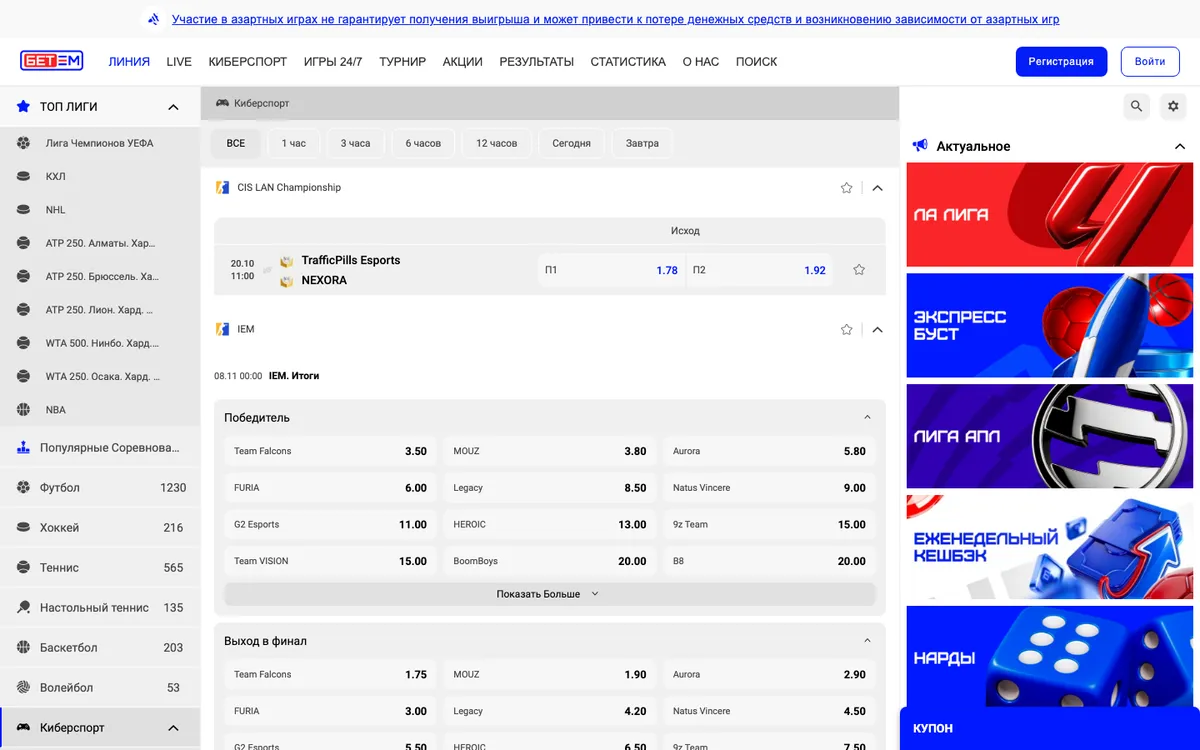Collapse the Актуальное panel
Image resolution: width=1200 pixels, height=750 pixels.
1180,146
